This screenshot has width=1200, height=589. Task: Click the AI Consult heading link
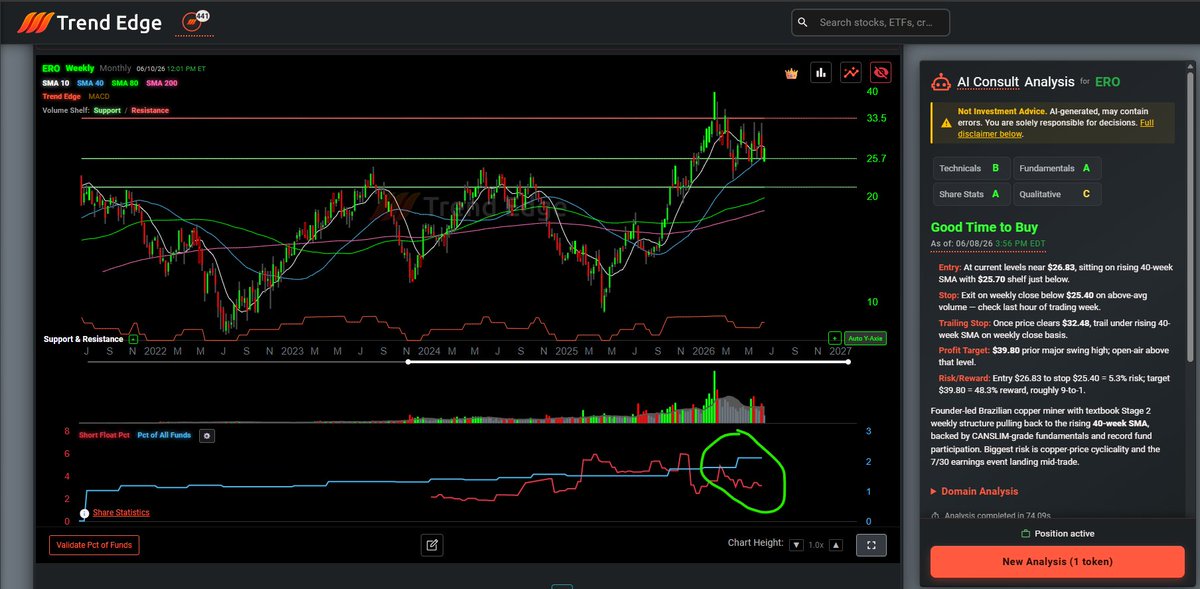[x=988, y=82]
